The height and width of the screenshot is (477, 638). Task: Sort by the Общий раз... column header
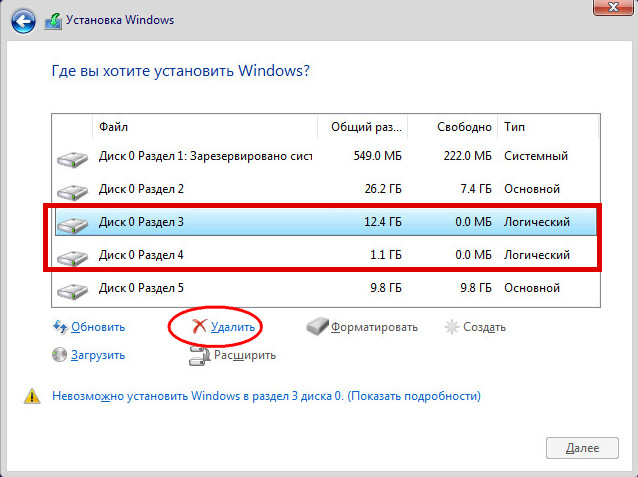click(363, 127)
